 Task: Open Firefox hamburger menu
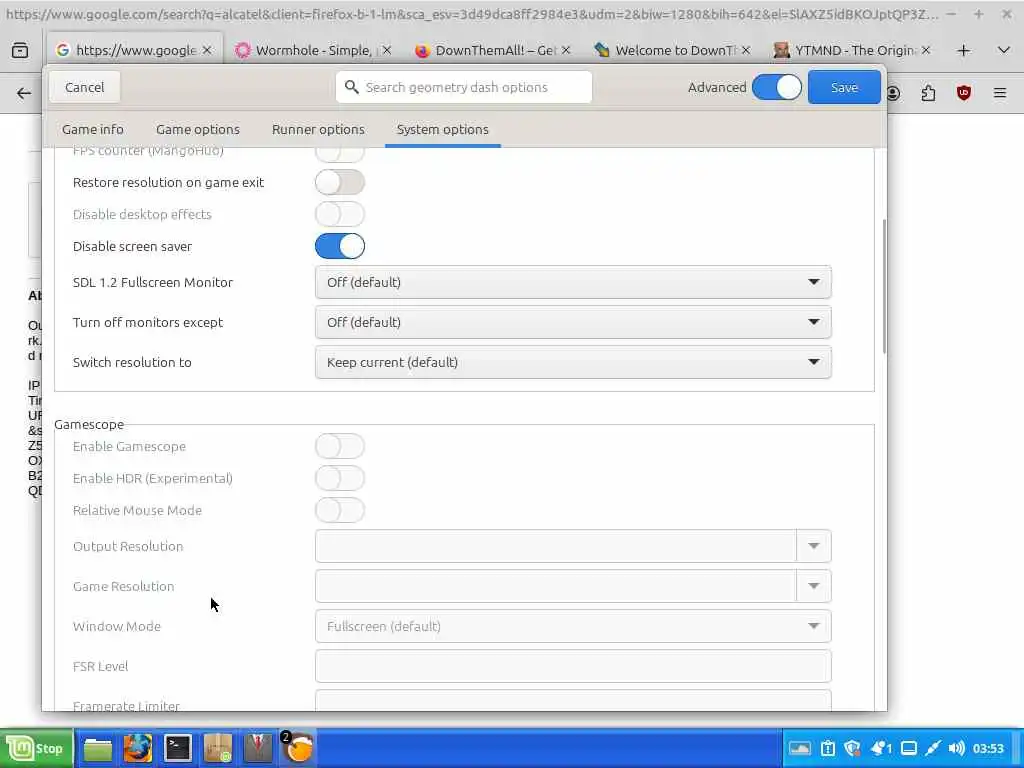point(1000,93)
